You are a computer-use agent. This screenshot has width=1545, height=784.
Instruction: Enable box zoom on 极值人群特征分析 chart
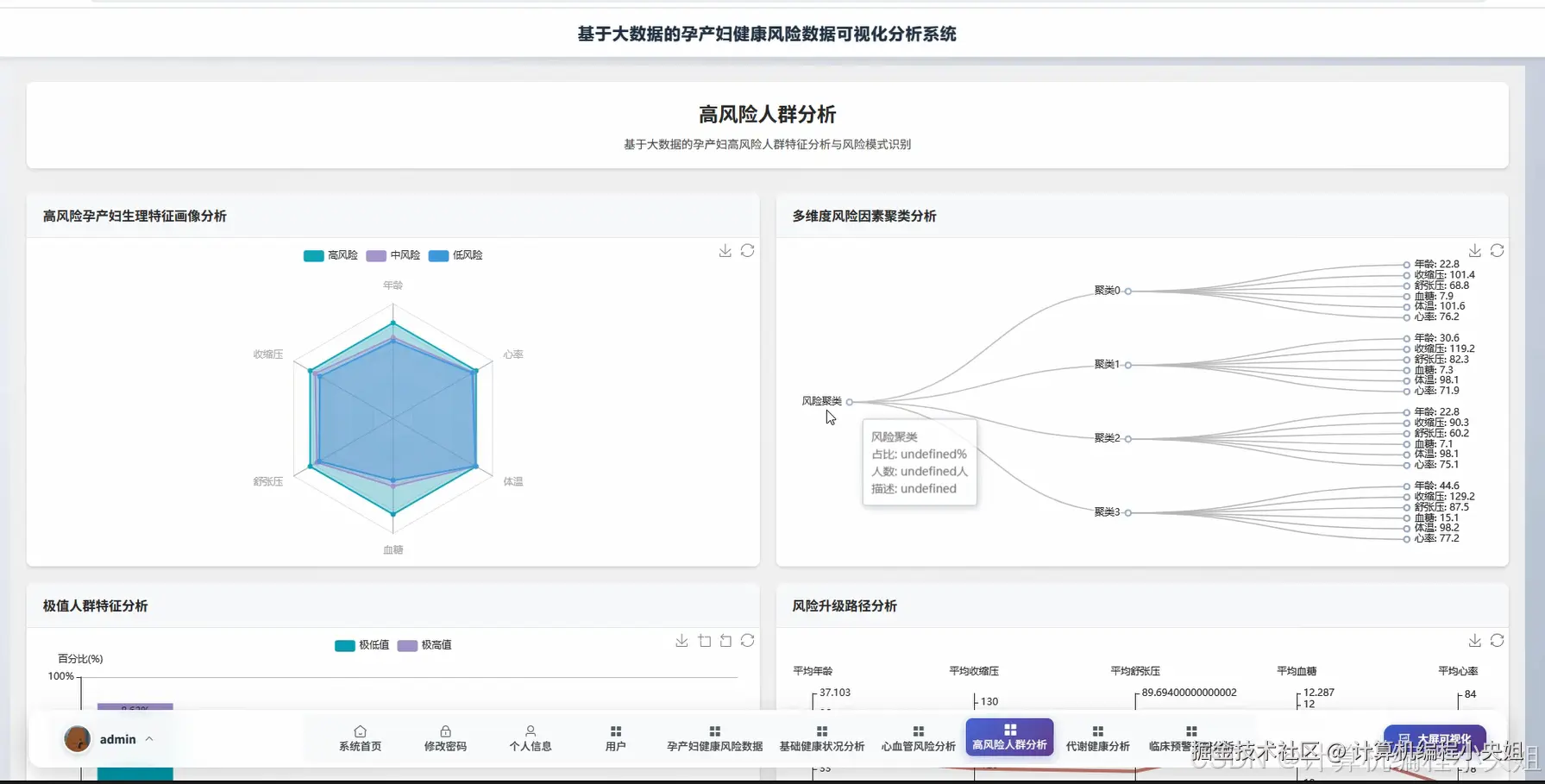tap(704, 640)
